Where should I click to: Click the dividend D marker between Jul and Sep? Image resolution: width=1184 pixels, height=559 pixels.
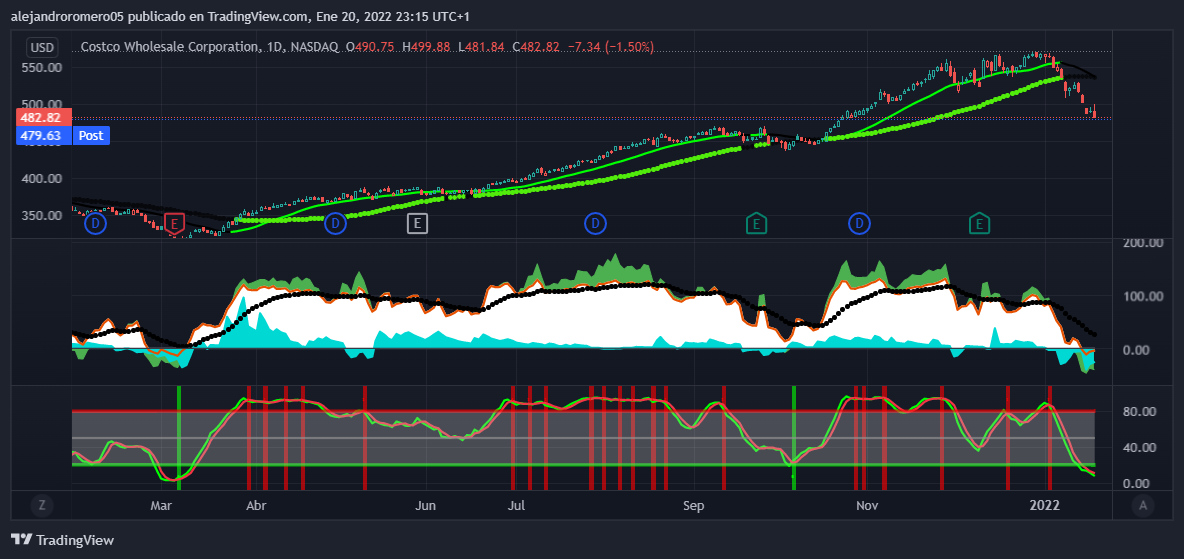click(x=595, y=223)
